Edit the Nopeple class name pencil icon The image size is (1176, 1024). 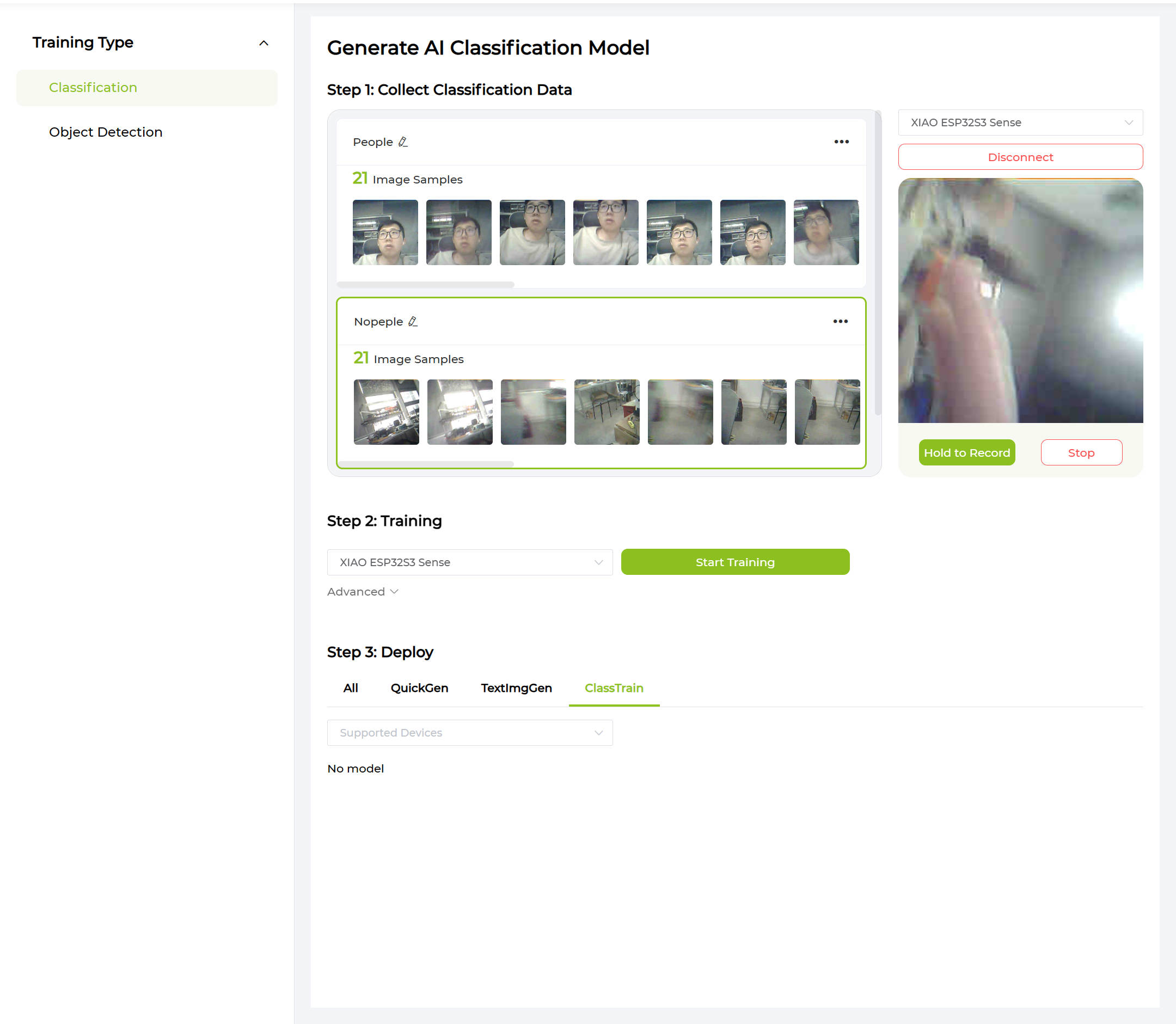[413, 322]
